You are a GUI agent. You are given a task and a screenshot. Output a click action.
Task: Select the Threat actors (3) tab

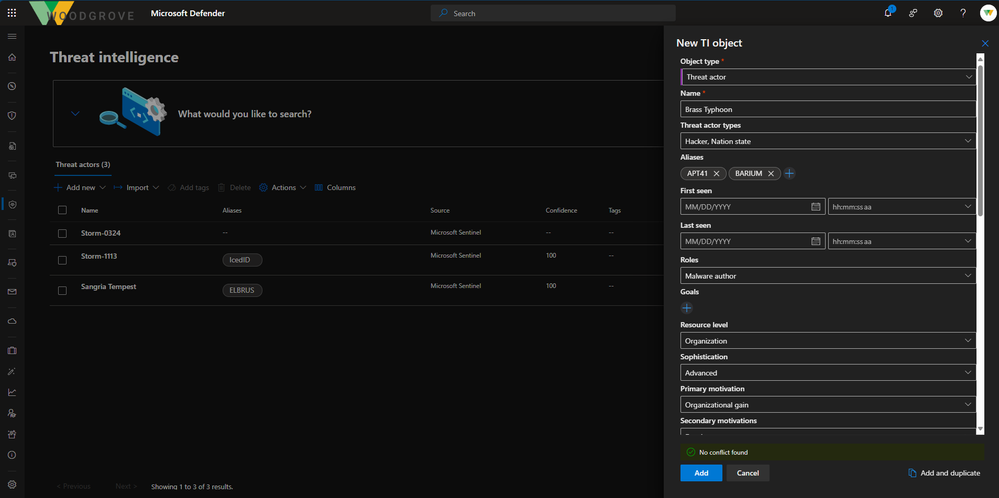[x=83, y=164]
